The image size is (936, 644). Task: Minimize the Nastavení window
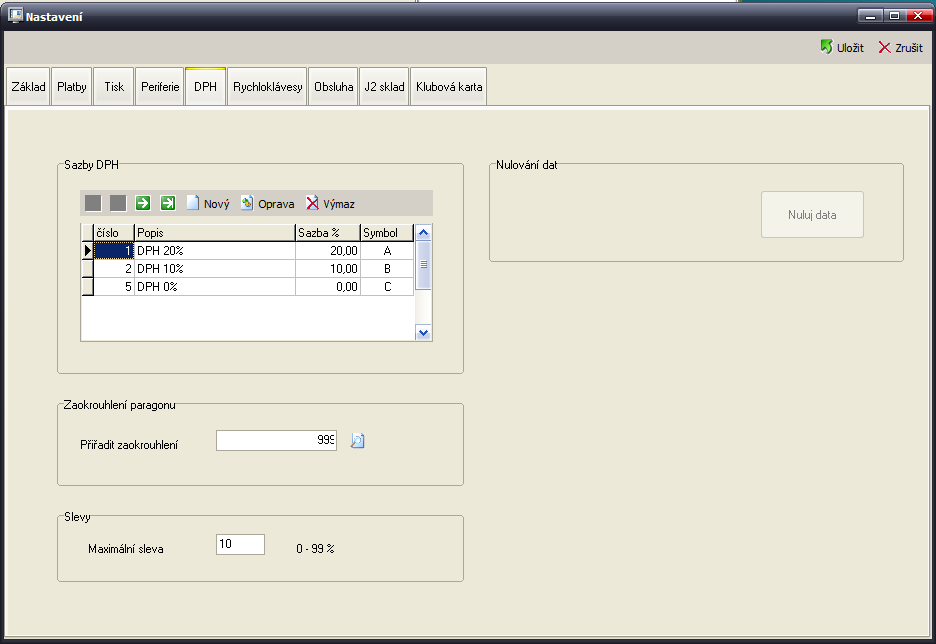click(870, 16)
